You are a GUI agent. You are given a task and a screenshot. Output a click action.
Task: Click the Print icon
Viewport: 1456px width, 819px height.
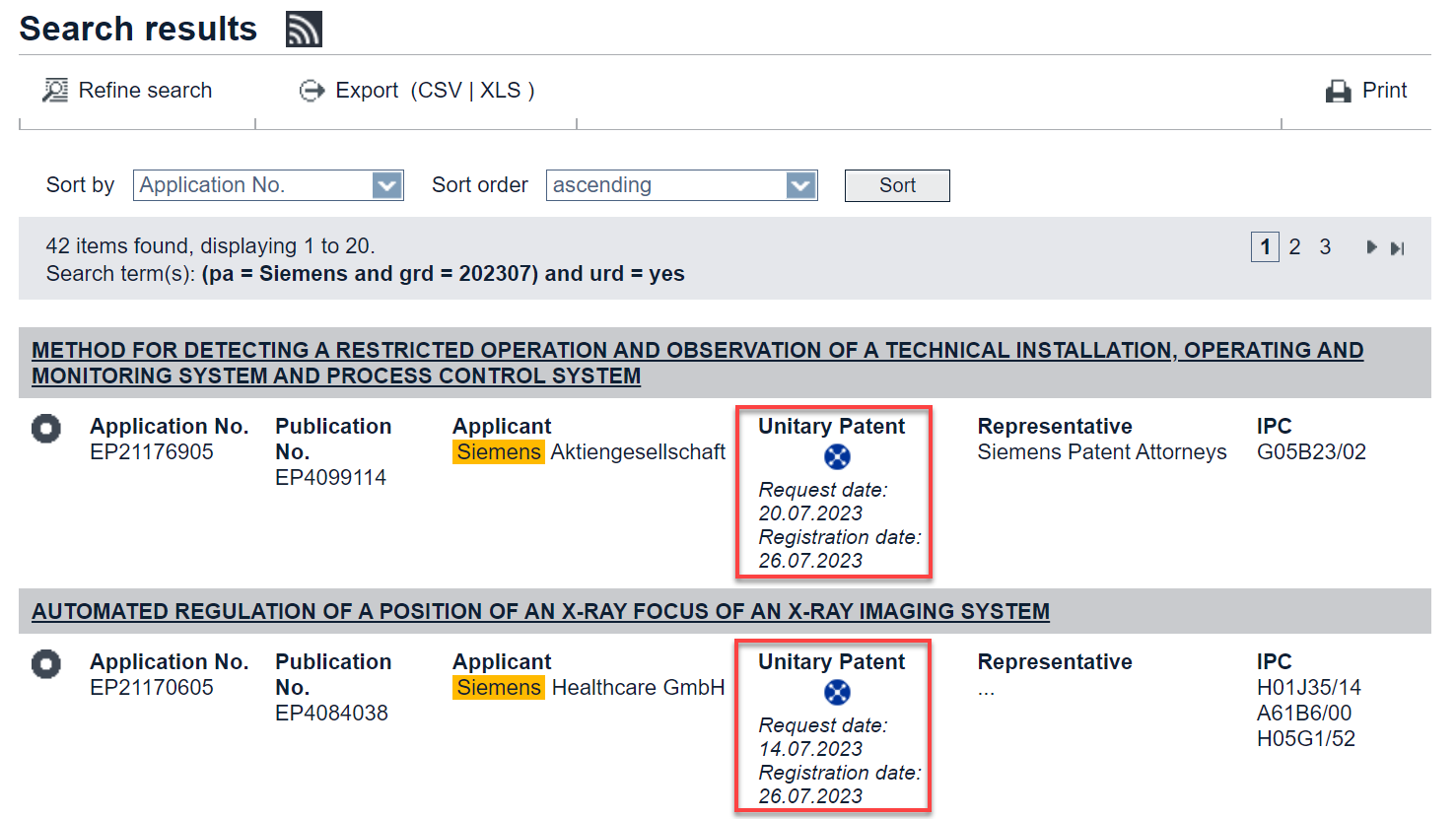click(1337, 90)
